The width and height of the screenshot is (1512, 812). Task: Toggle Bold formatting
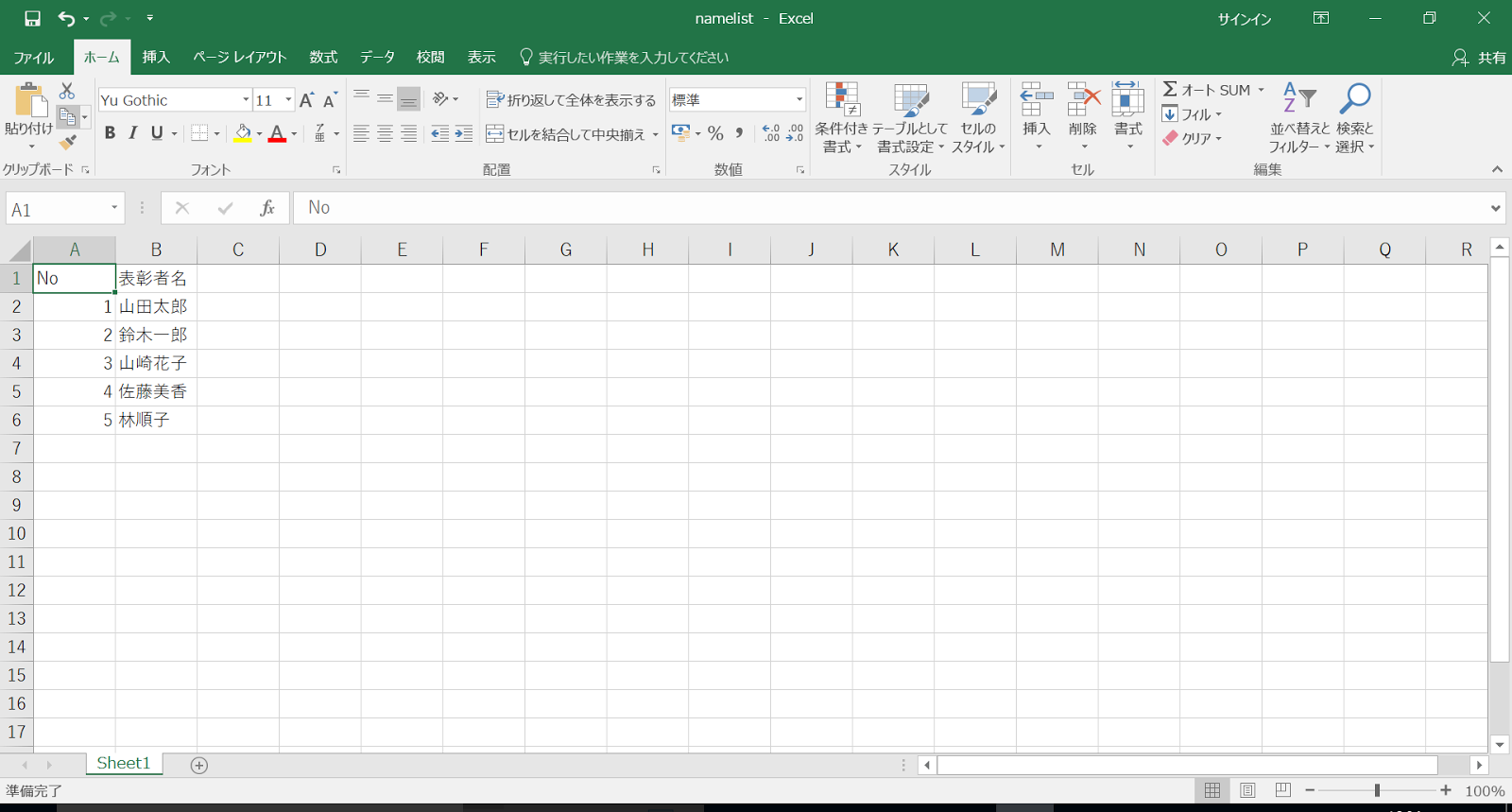click(x=110, y=133)
